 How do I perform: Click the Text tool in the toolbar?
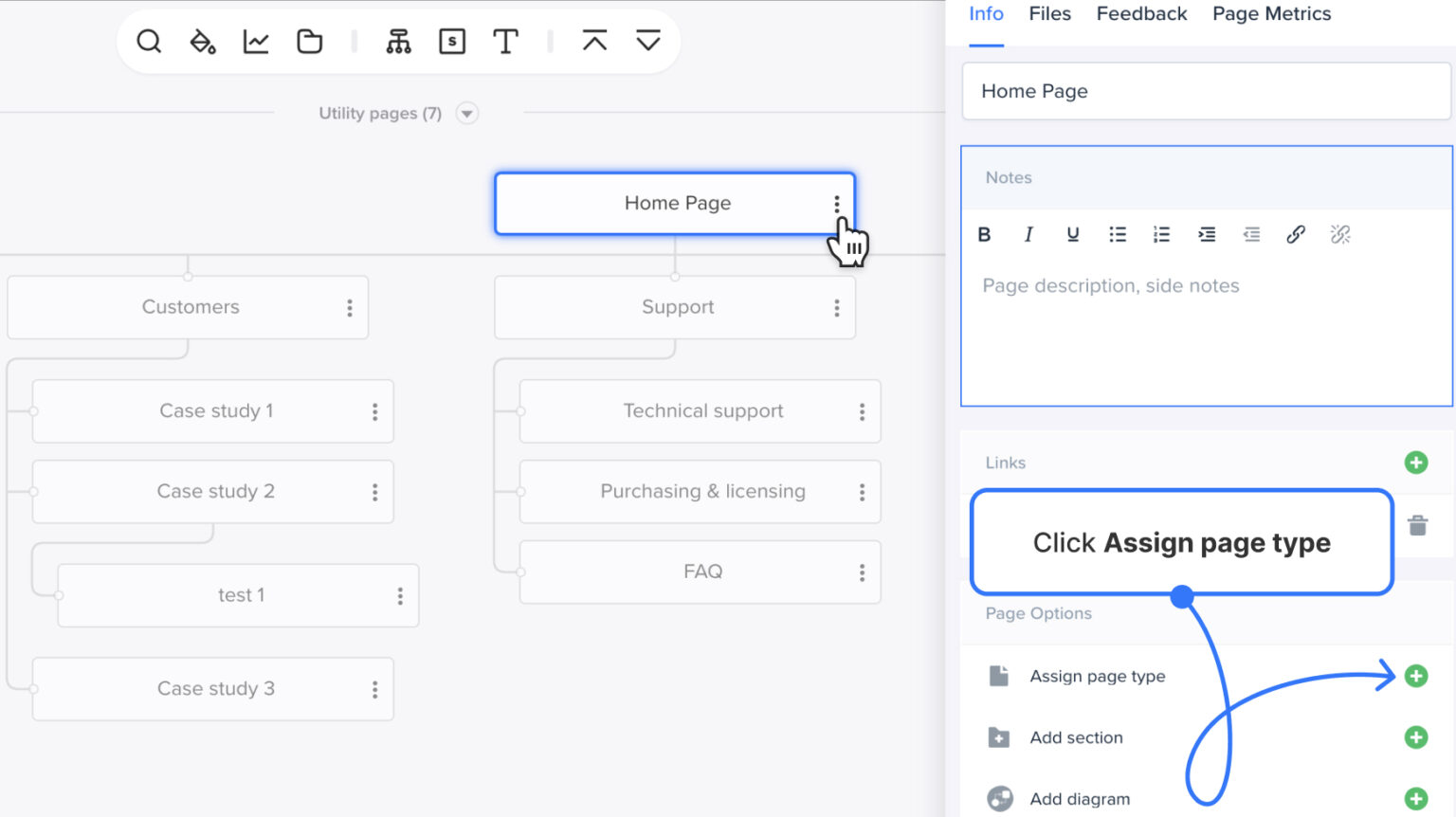505,41
